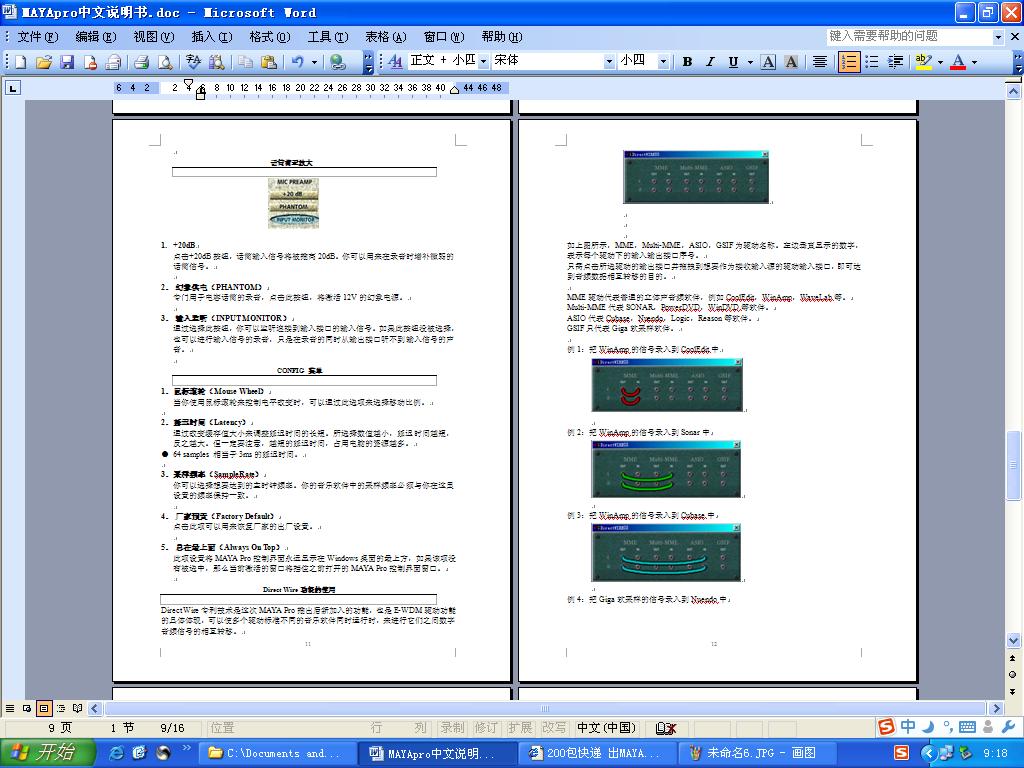Open the 视图(V) menu
This screenshot has width=1024, height=768.
[x=153, y=37]
